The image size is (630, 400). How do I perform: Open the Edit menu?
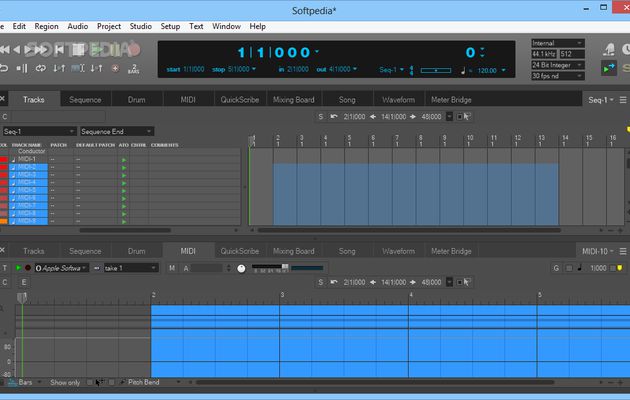(19, 27)
